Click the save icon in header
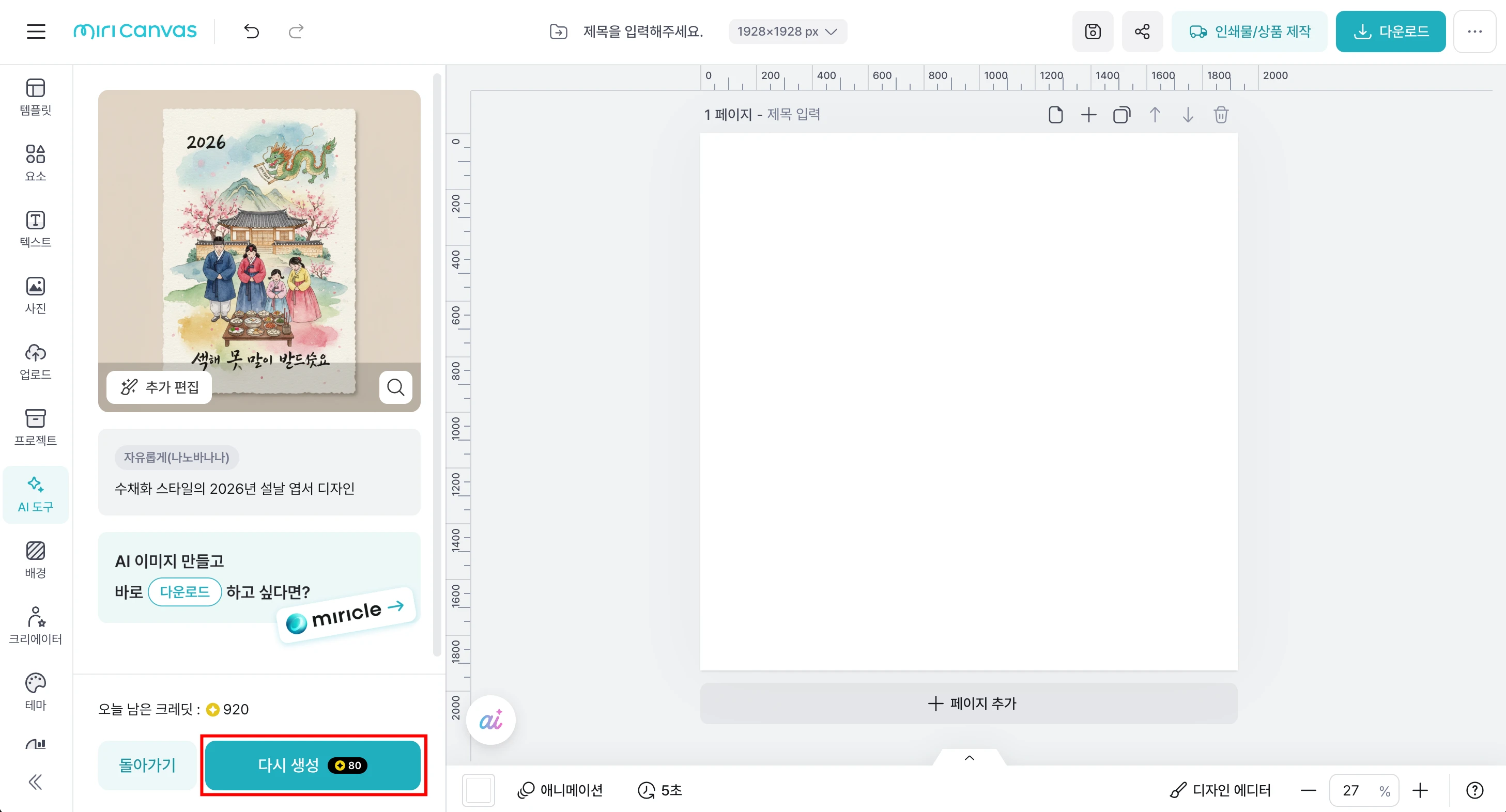 point(1092,32)
